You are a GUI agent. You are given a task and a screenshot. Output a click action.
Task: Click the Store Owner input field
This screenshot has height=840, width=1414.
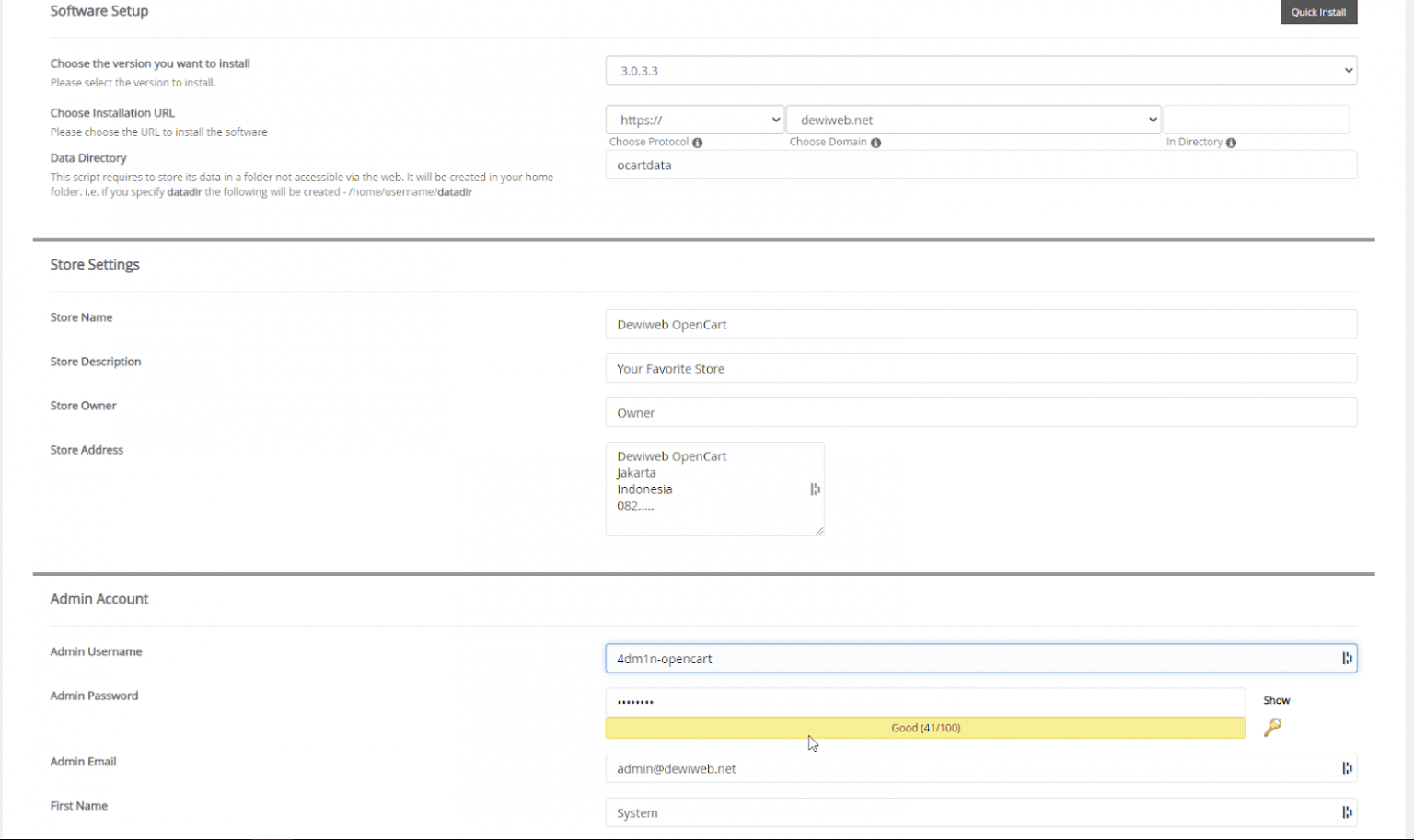tap(981, 412)
